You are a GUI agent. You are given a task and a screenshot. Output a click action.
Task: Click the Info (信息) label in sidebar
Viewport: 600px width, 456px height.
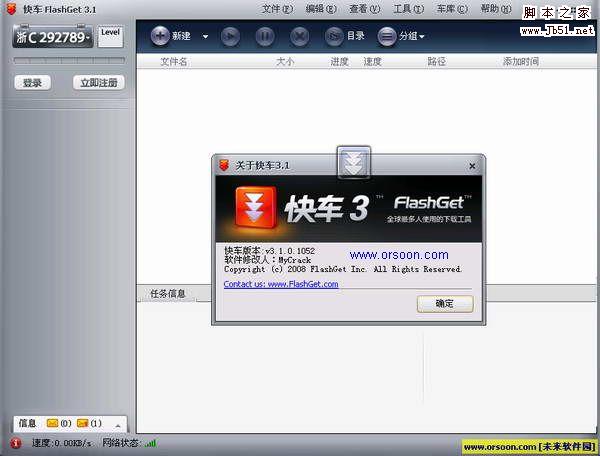28,423
